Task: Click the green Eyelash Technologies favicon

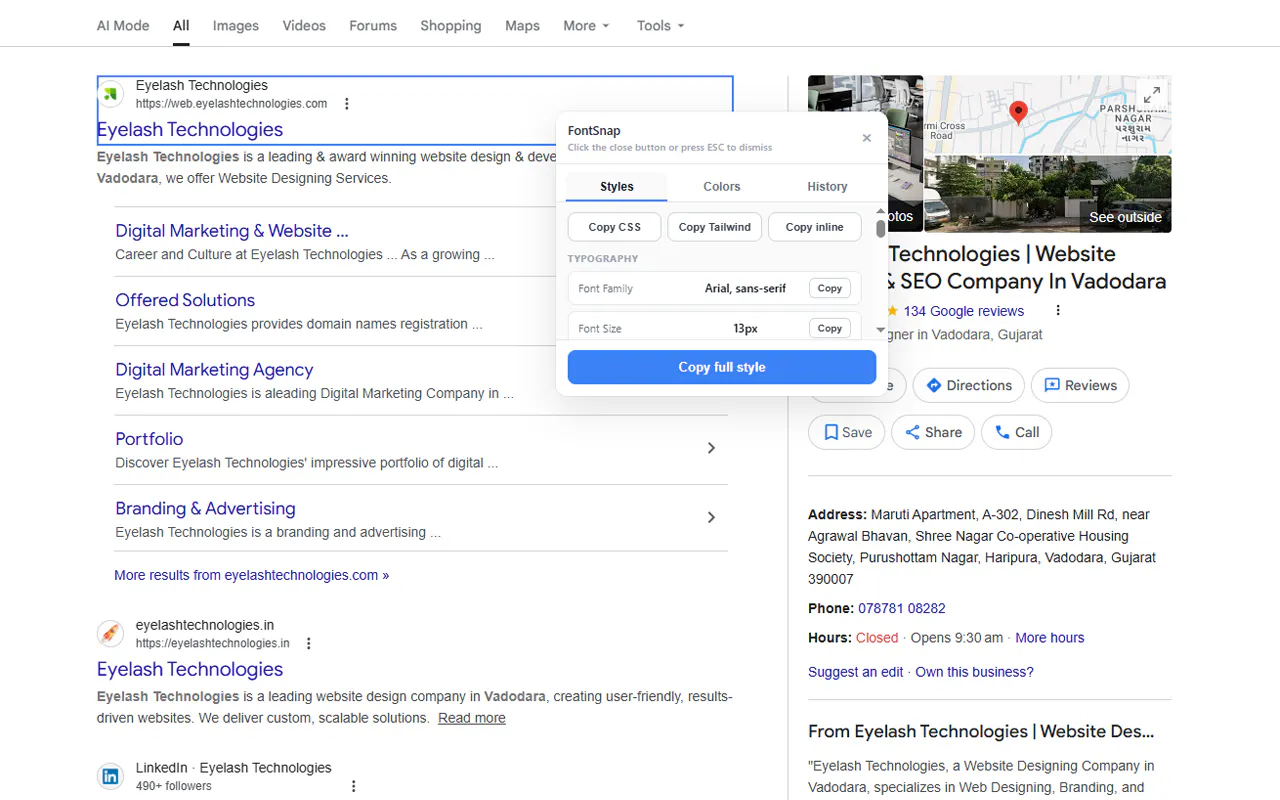Action: (x=111, y=94)
